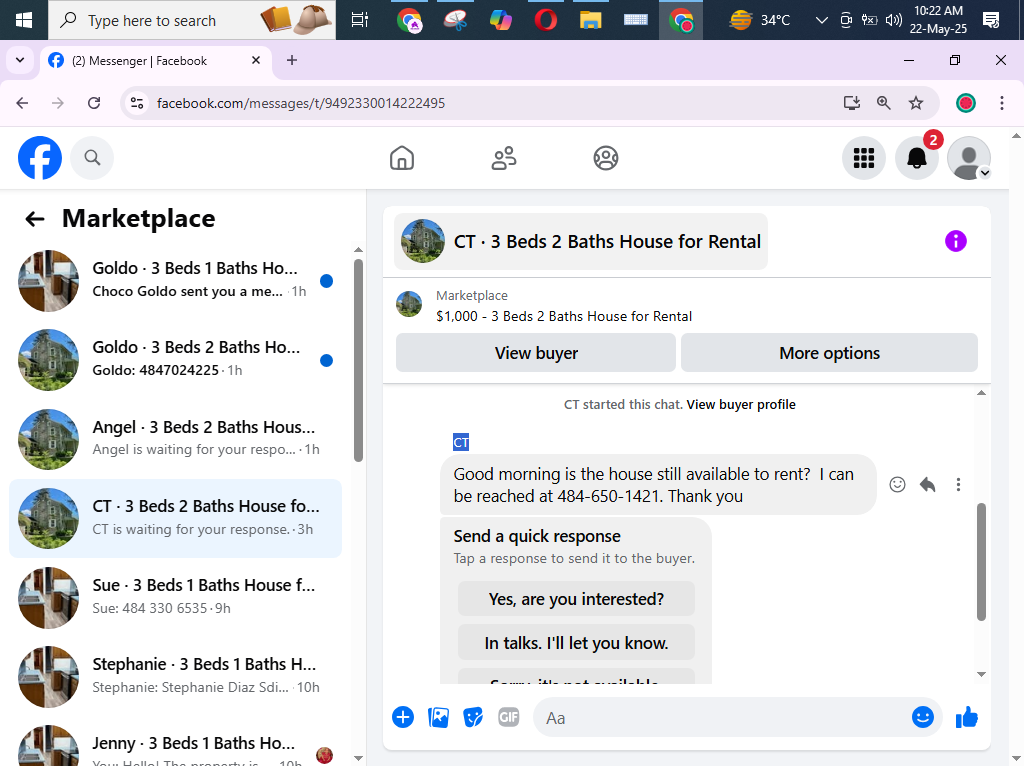Screen dimensions: 1024x766
Task: Open emoji picker in message field
Action: click(922, 717)
